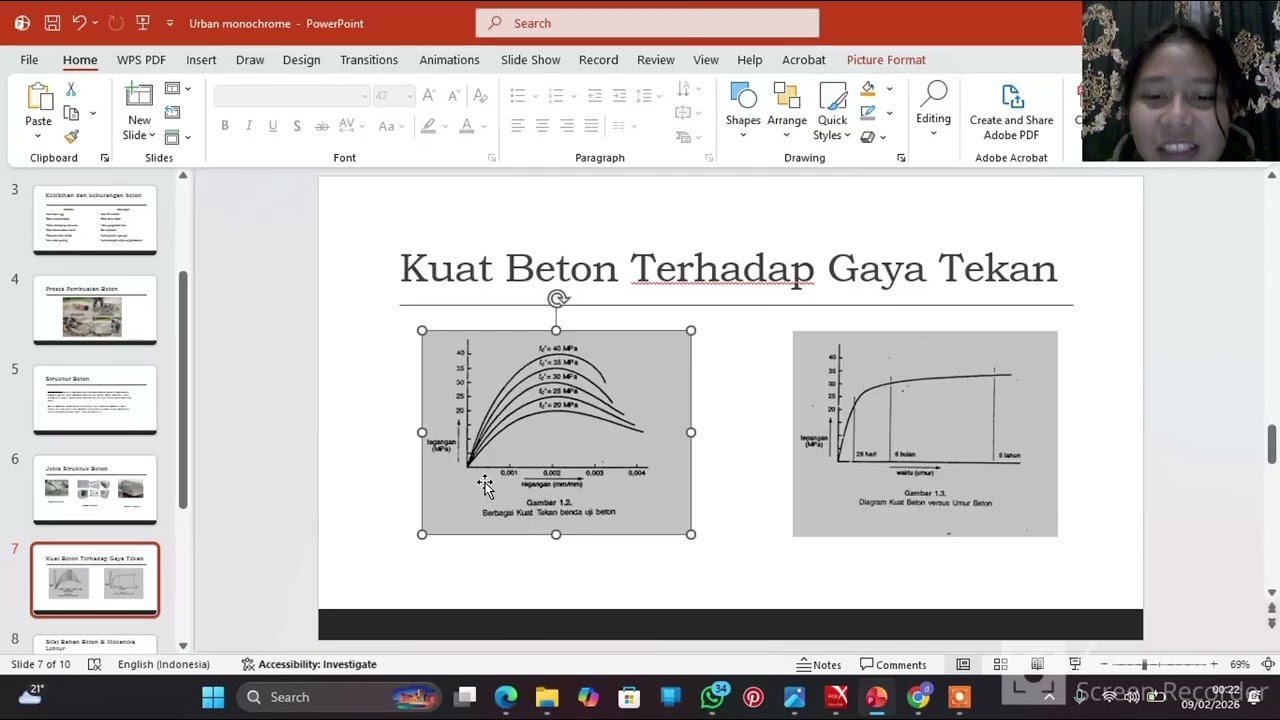Clear all formatting with eraser icon
The height and width of the screenshot is (720, 1280).
tap(480, 96)
